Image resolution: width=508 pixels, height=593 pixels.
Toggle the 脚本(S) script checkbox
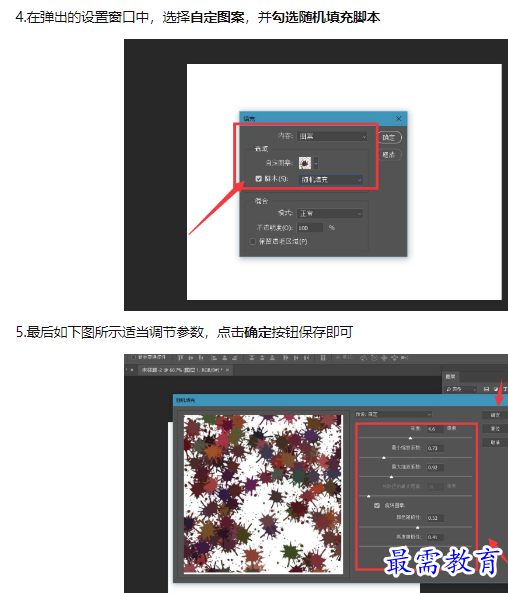coord(258,179)
